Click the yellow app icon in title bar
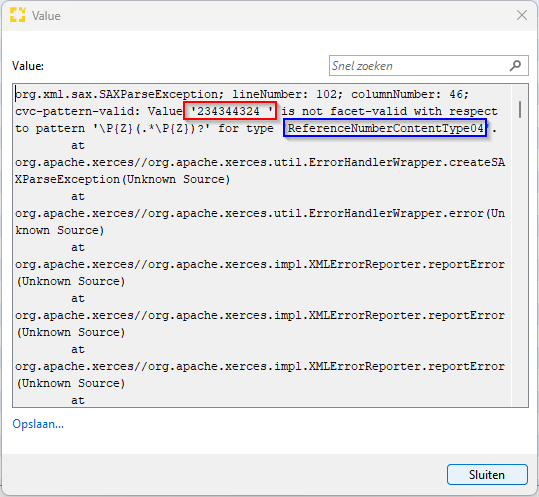The image size is (539, 497). (x=18, y=15)
